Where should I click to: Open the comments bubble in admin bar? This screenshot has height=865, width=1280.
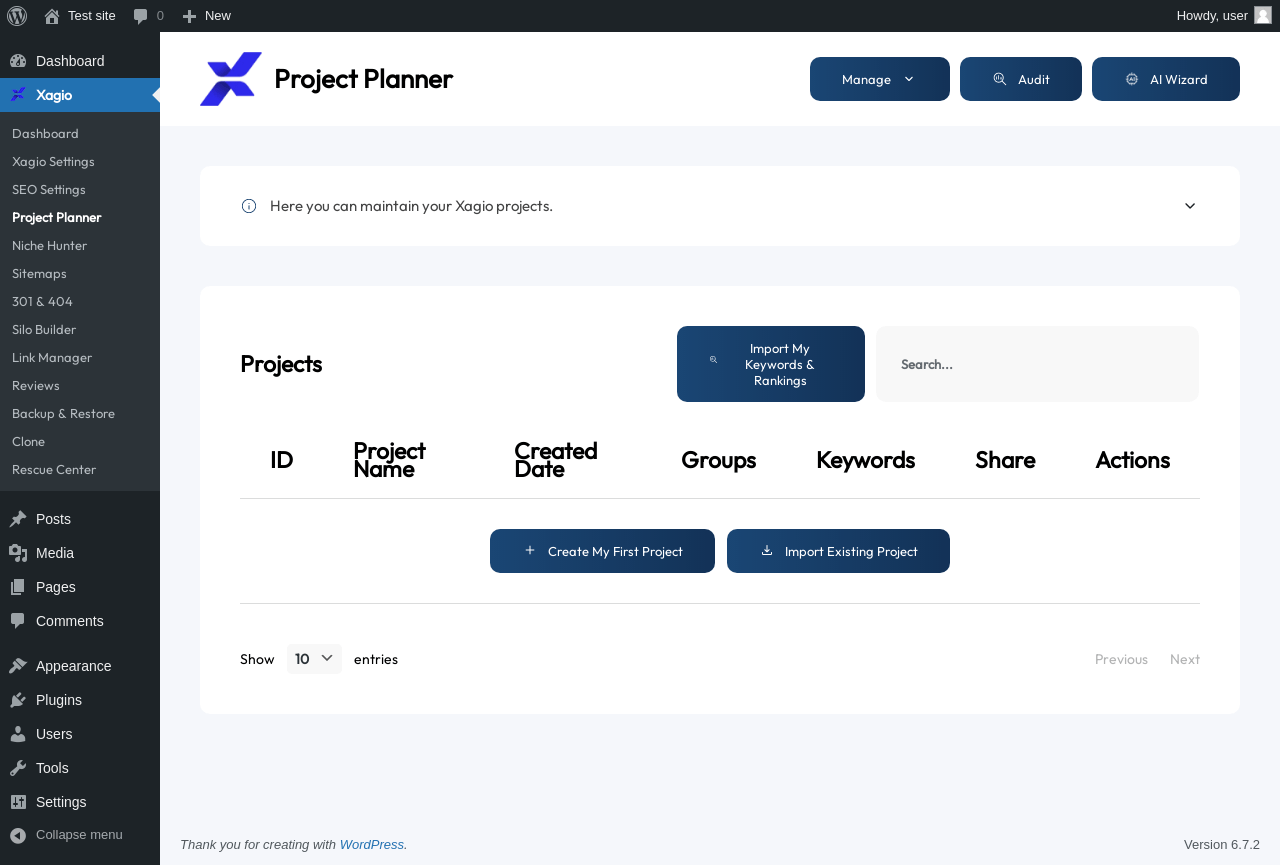[x=148, y=16]
